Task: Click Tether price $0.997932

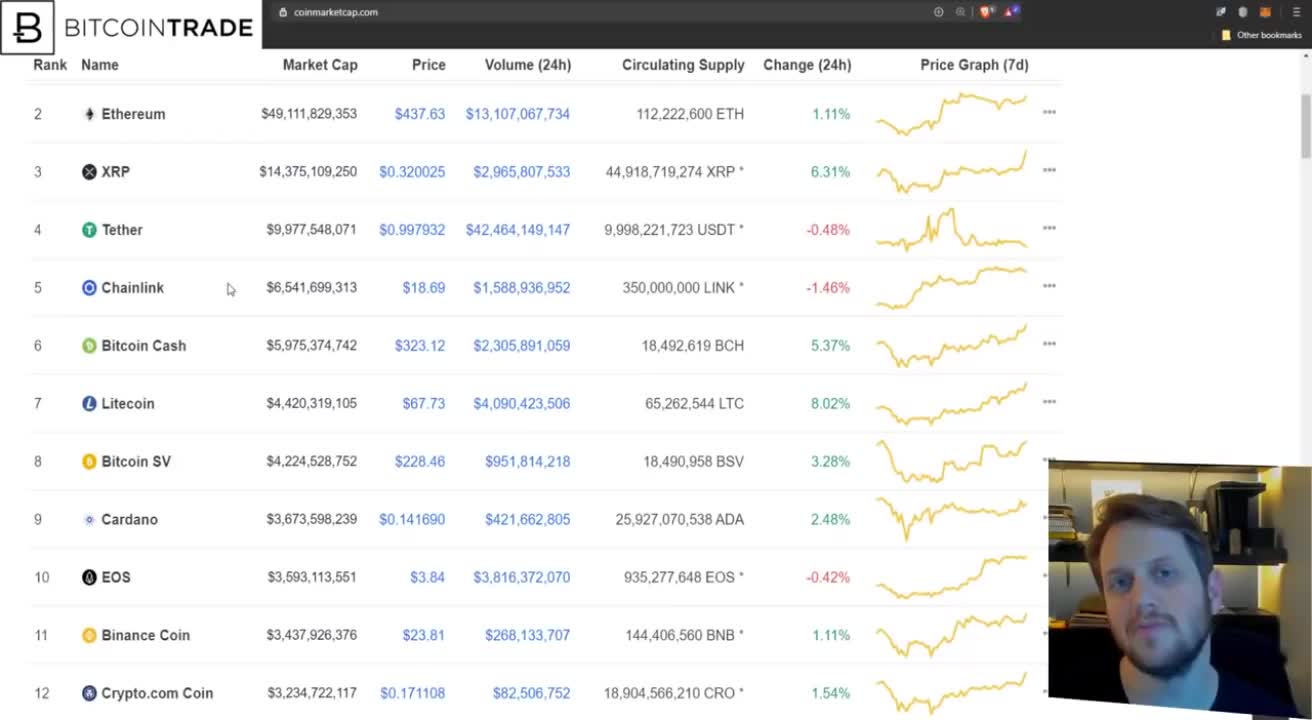Action: pos(412,230)
